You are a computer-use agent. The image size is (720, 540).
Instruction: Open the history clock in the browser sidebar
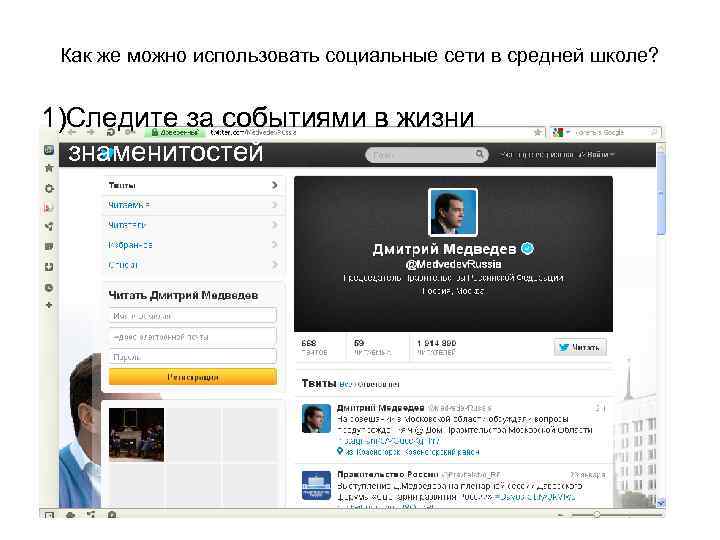click(x=49, y=288)
